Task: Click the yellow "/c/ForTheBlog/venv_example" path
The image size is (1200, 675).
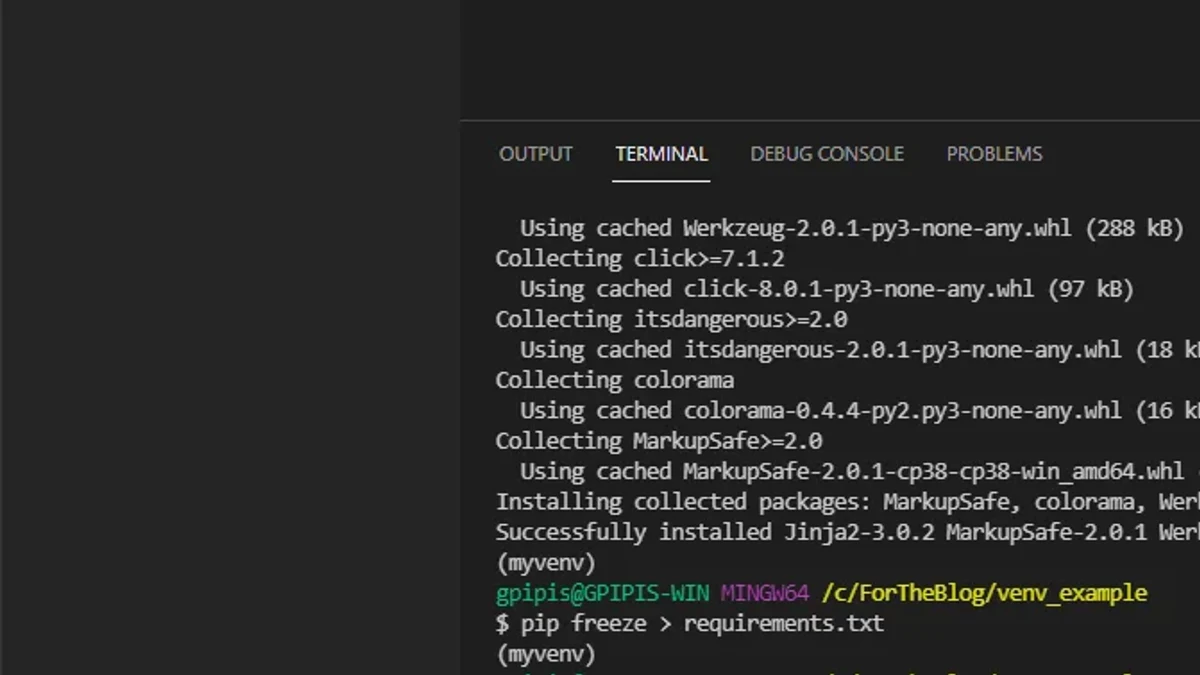Action: [x=984, y=593]
